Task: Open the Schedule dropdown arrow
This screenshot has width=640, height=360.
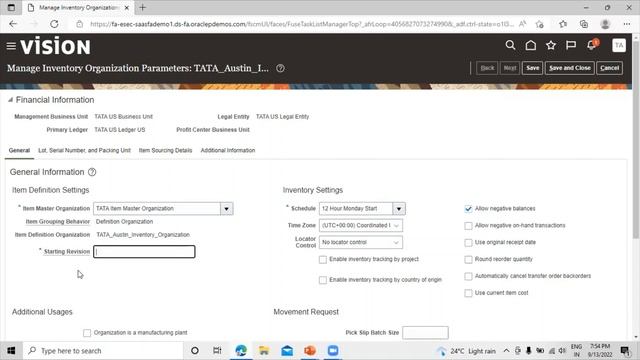Action: pos(399,209)
